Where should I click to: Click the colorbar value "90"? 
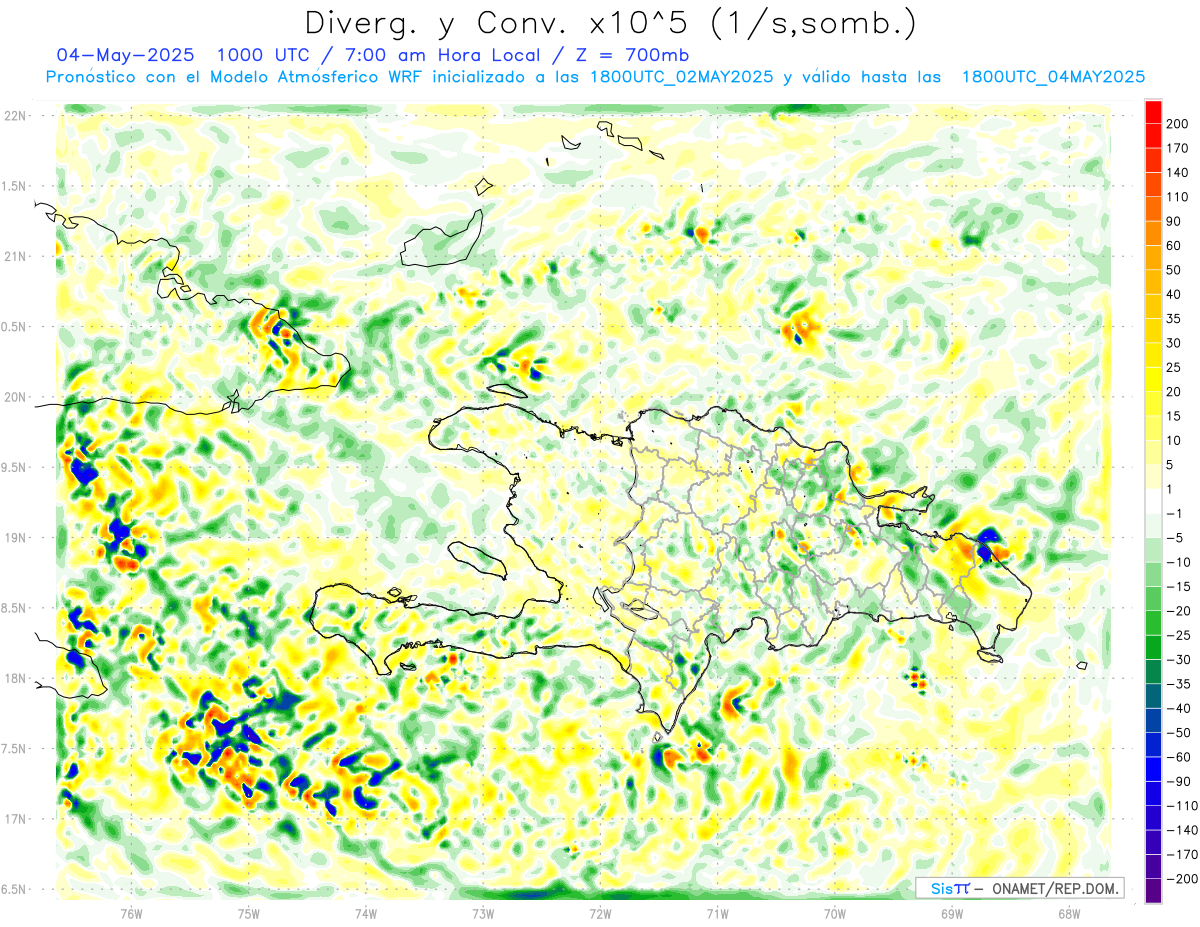(x=1175, y=221)
